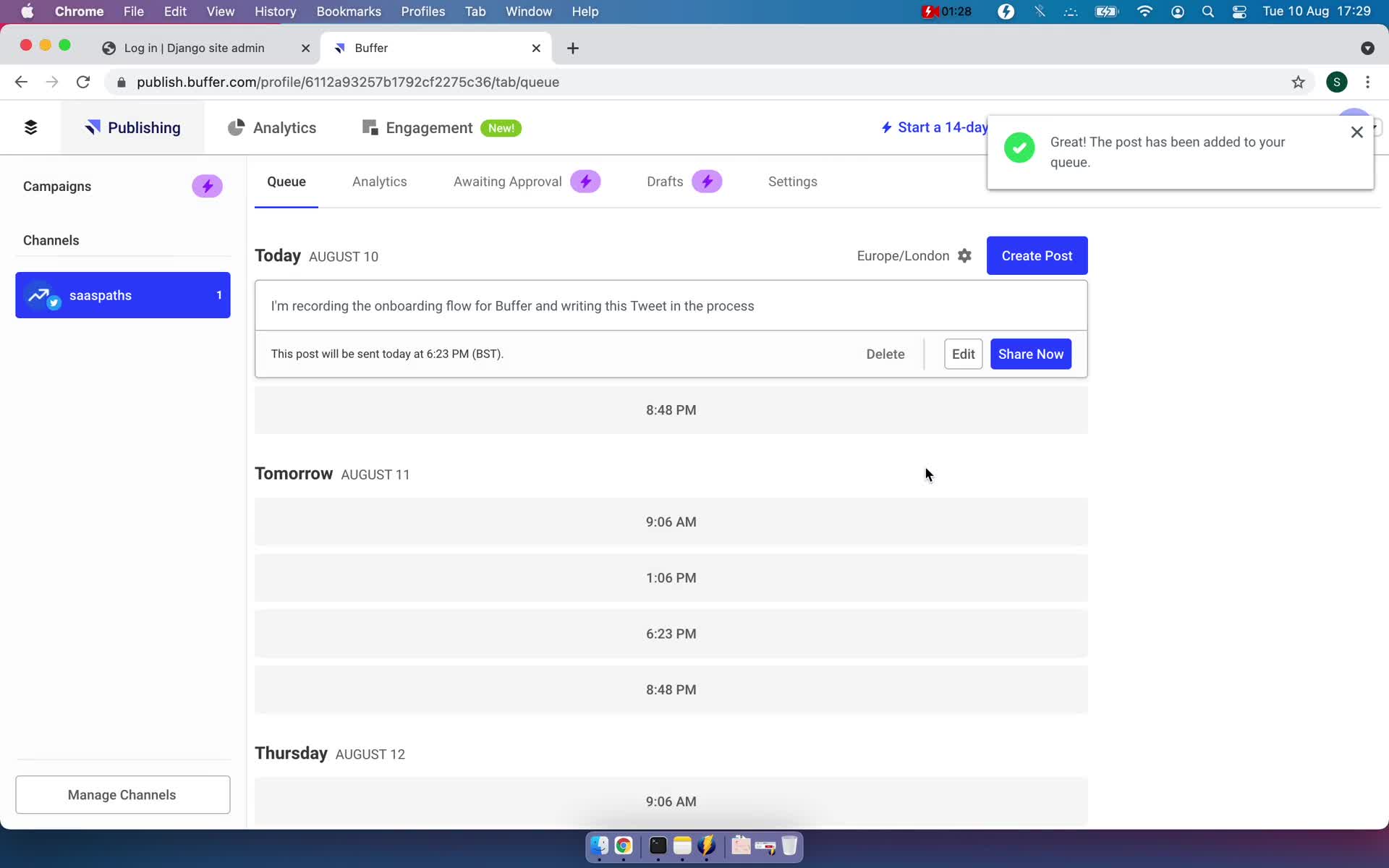Open Spotlight search in the menu bar
The height and width of the screenshot is (868, 1389).
[1207, 12]
